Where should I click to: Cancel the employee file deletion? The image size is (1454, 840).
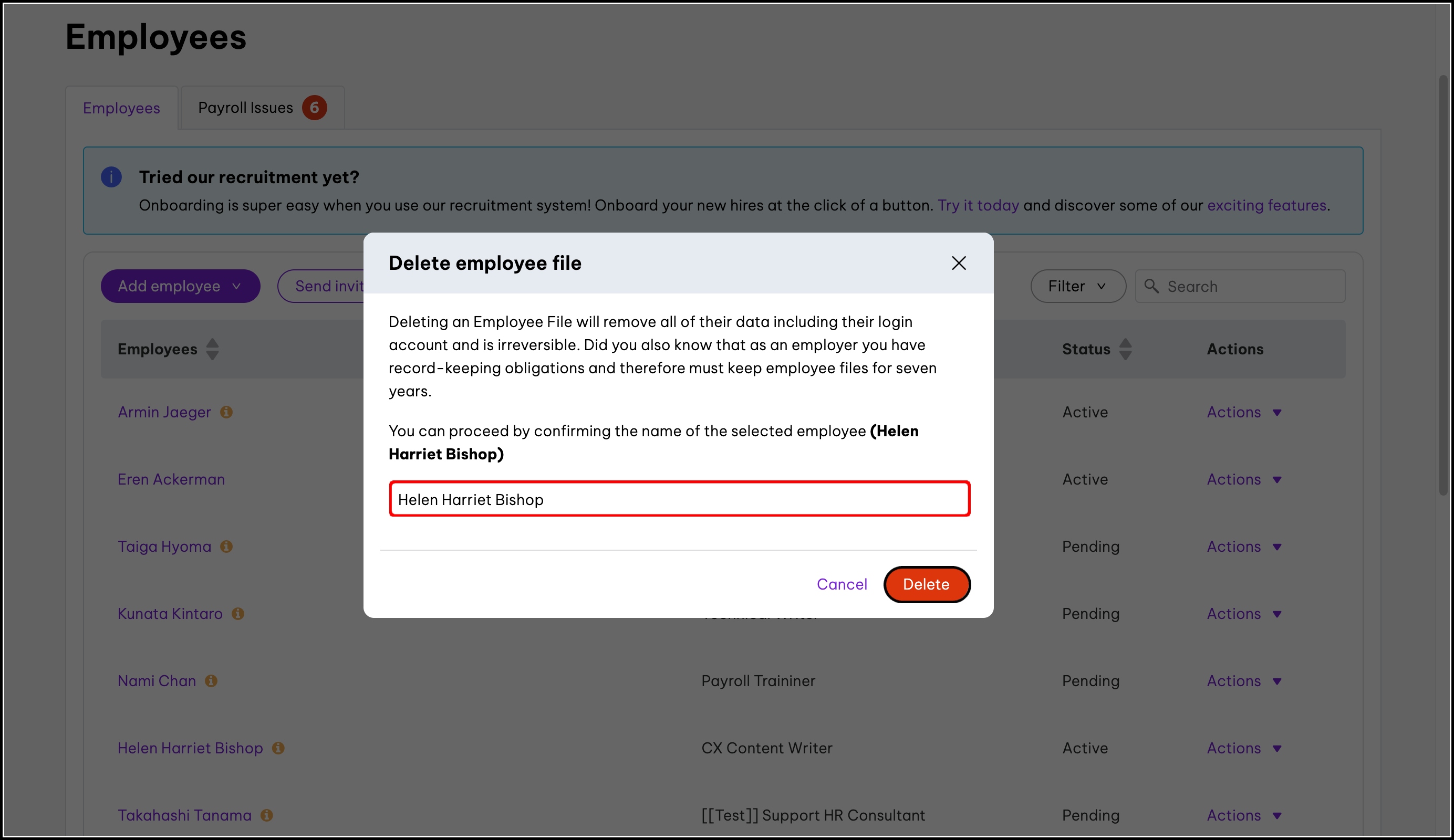pos(841,584)
